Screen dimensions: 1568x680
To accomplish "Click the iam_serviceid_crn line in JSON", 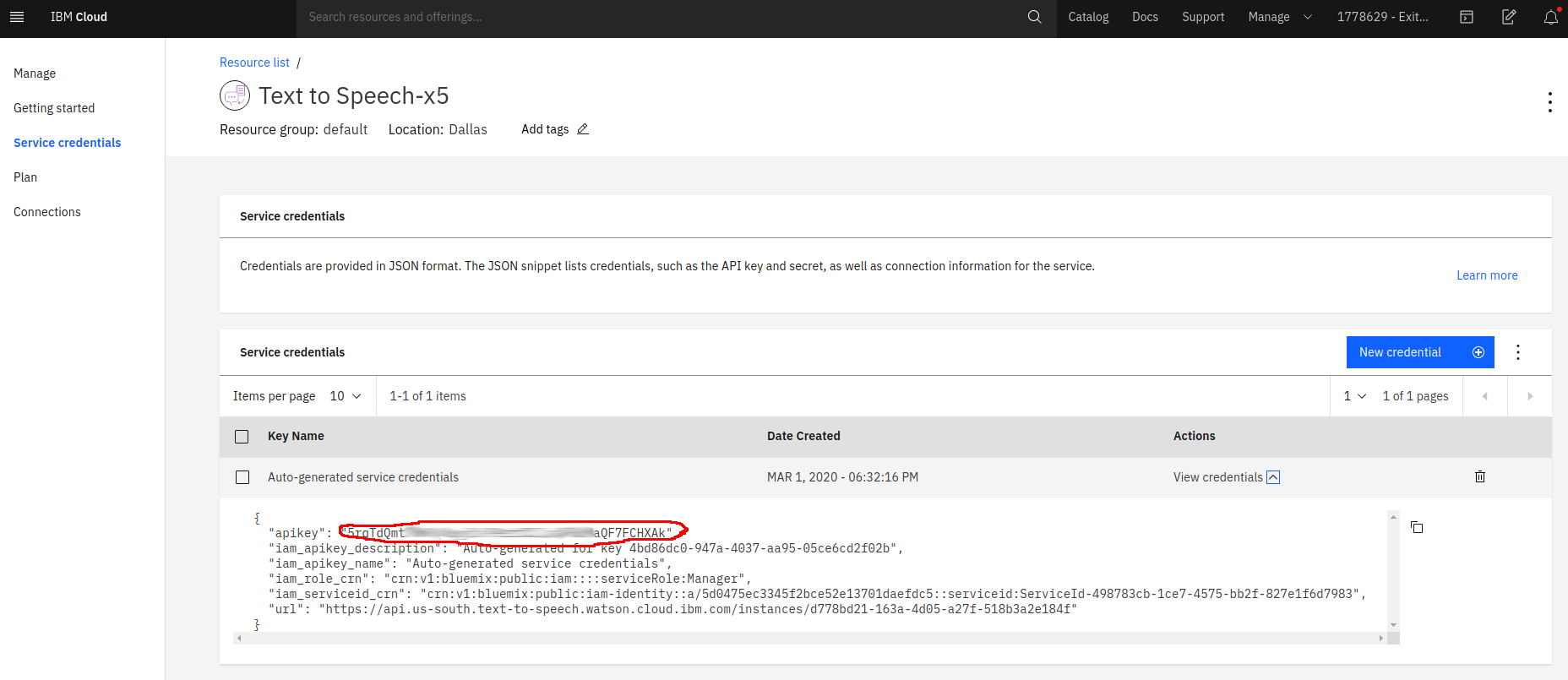I will tap(817, 594).
